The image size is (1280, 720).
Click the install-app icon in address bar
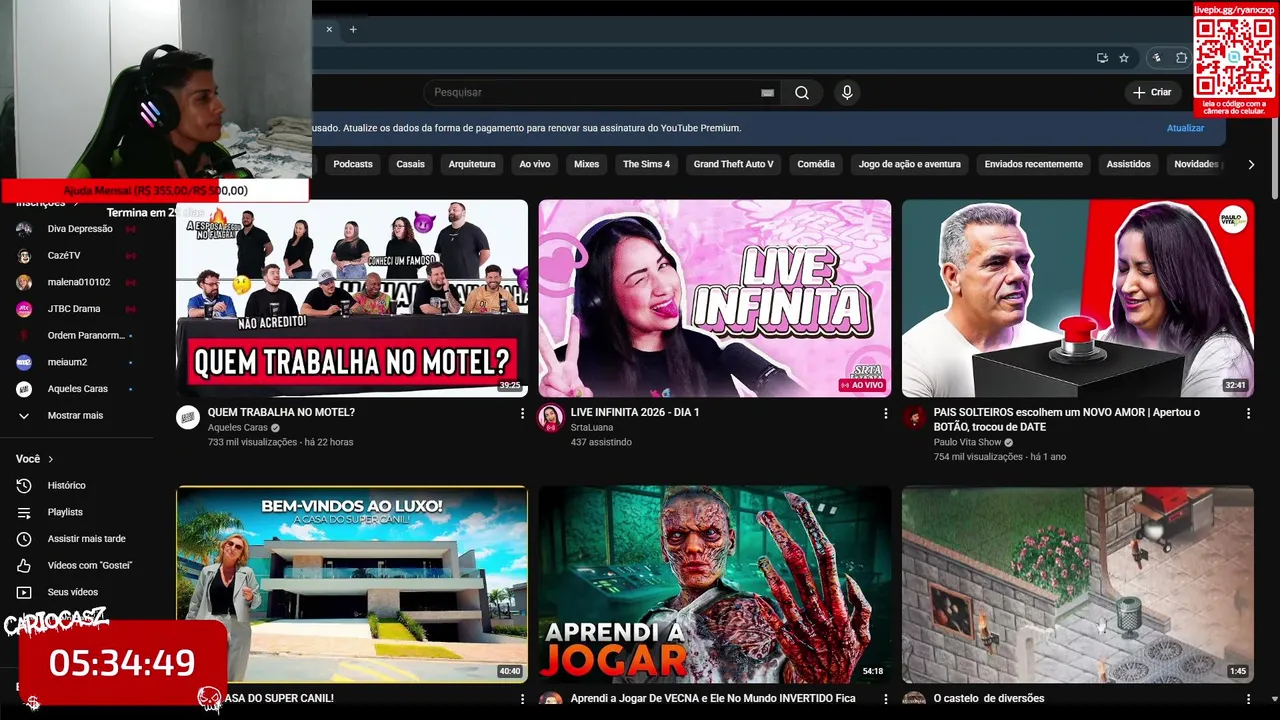pyautogui.click(x=1102, y=58)
